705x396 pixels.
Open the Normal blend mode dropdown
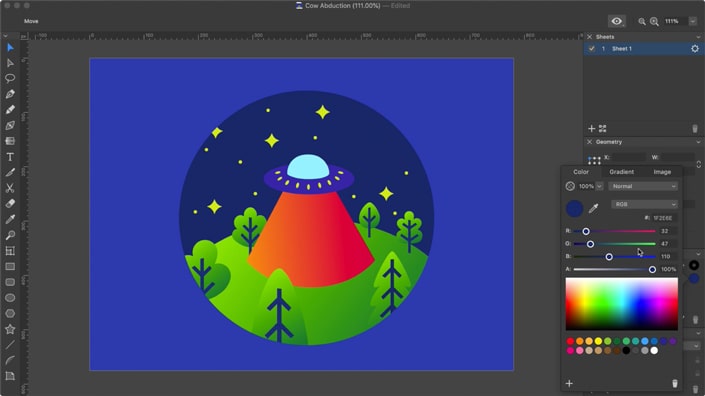coord(643,186)
